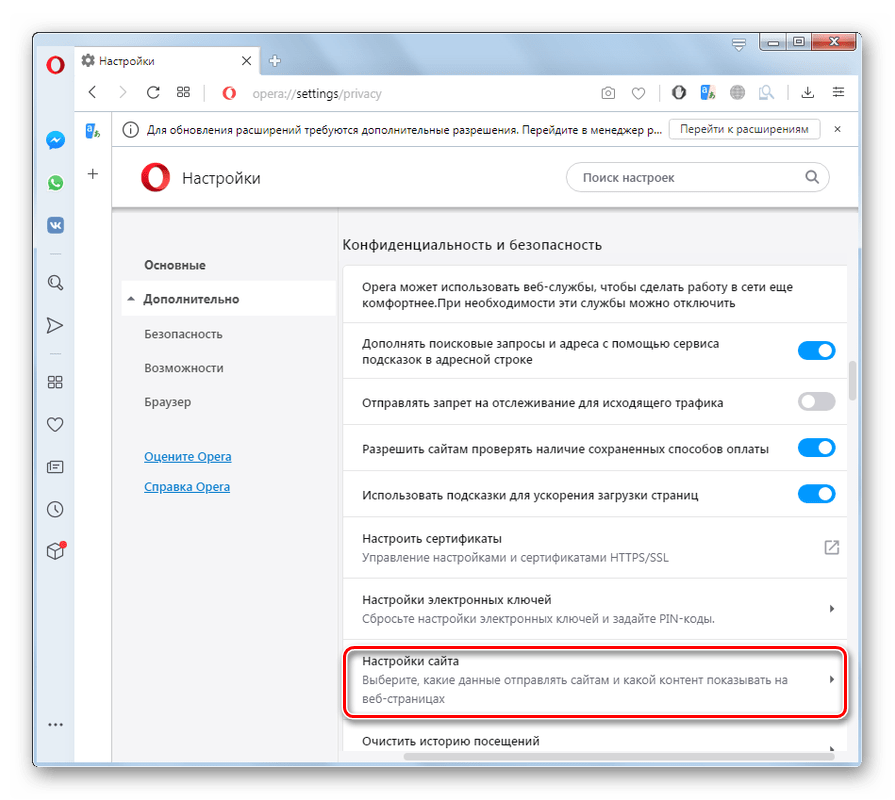Close the Настройки tab

pyautogui.click(x=247, y=60)
